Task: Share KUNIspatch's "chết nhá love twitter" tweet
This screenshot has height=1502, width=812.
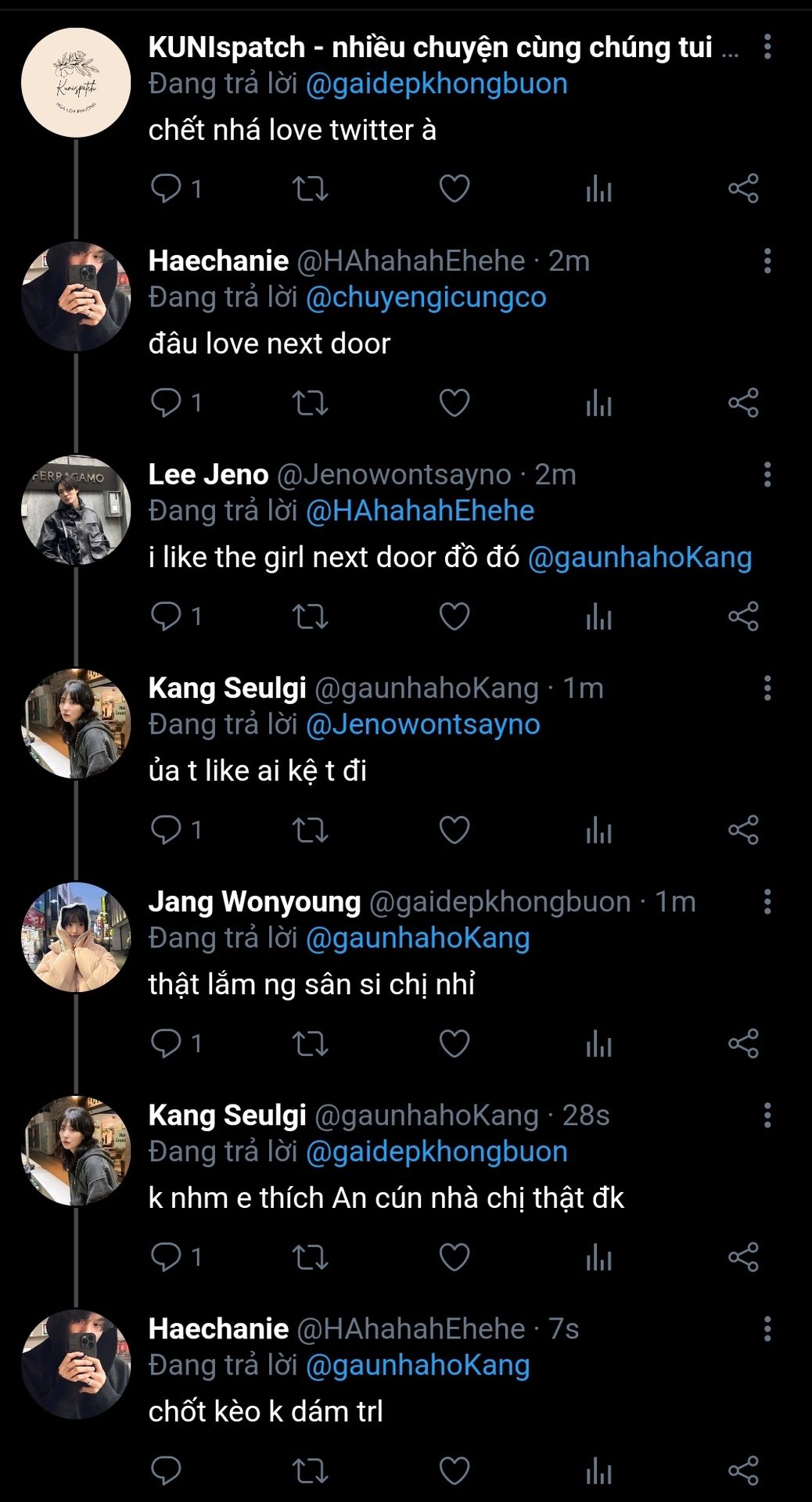Action: 743,189
